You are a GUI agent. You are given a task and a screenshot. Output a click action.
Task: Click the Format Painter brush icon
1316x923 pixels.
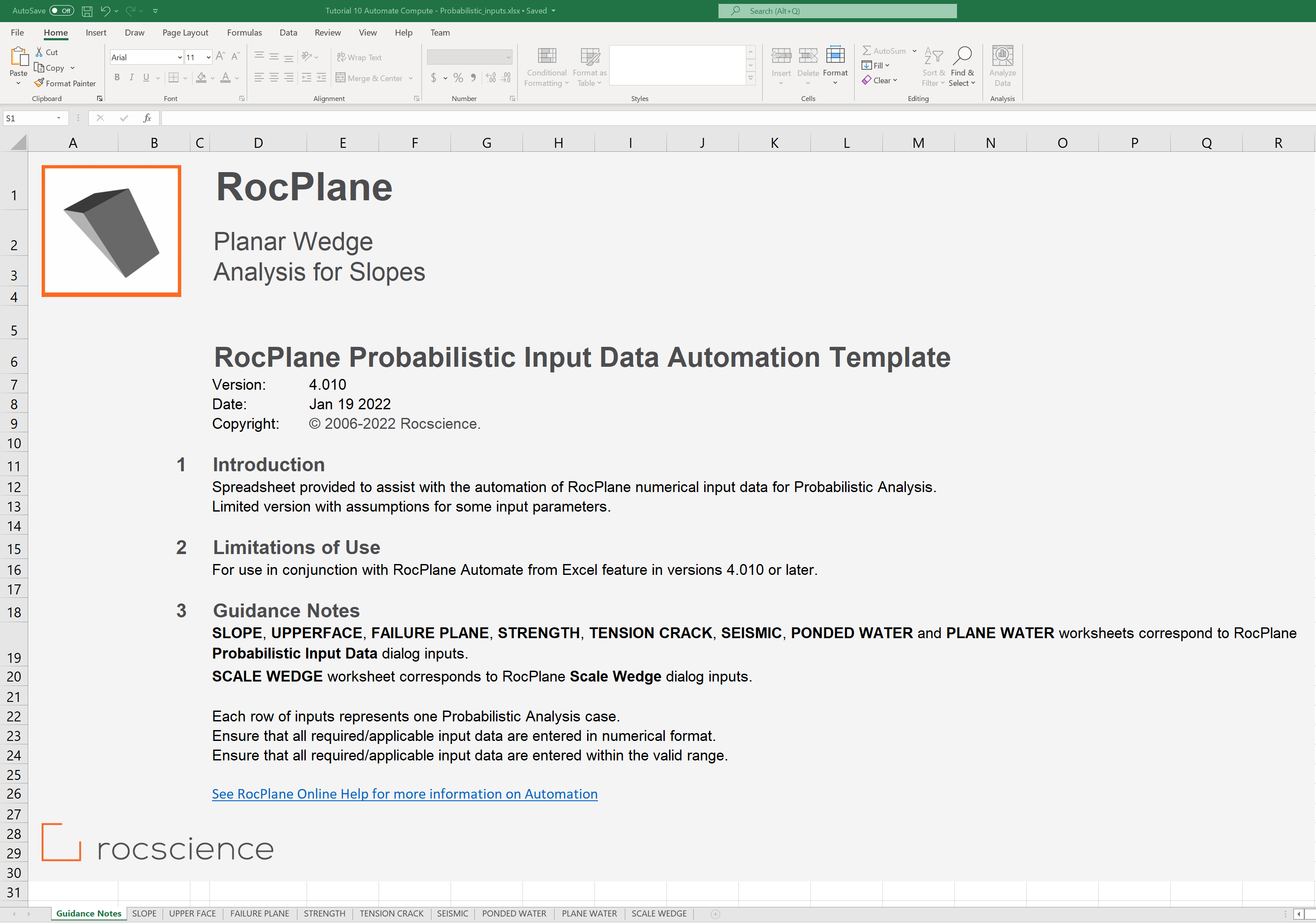coord(39,83)
